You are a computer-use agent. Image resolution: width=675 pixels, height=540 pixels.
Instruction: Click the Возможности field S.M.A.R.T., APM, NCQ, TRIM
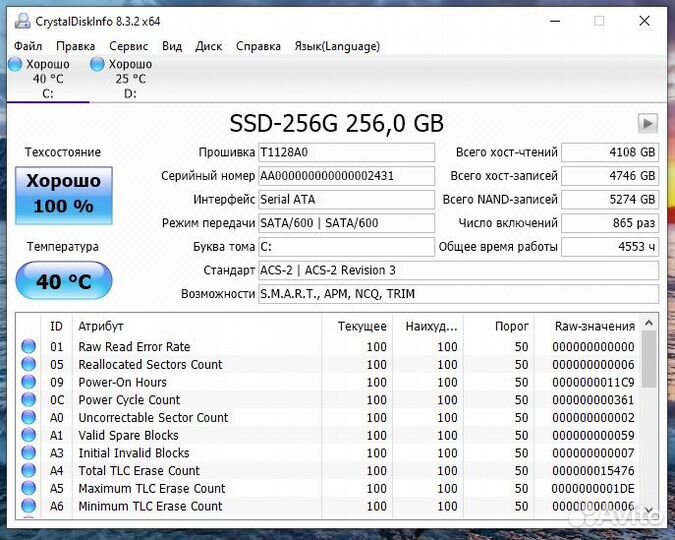click(x=458, y=294)
